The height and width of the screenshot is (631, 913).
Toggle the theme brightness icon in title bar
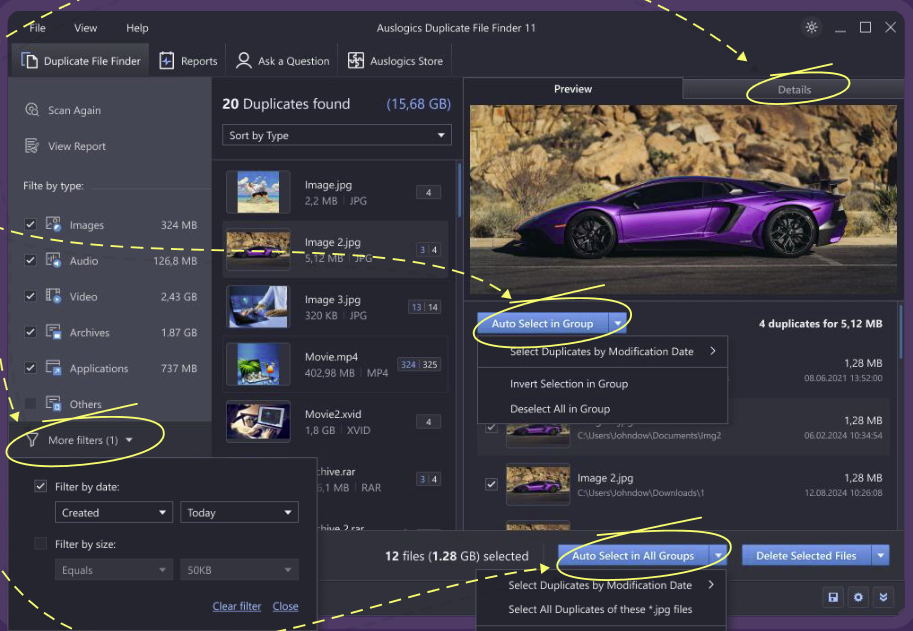[x=811, y=28]
